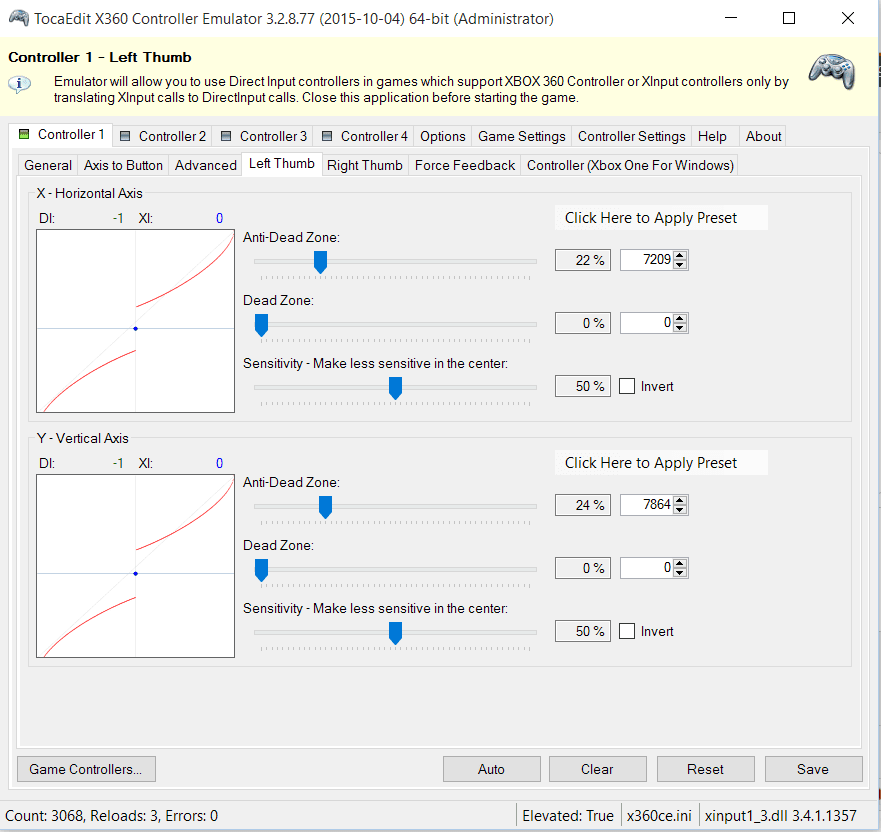Screen dimensions: 881x832
Task: Click the Y axis Anti-Dead Zone slider handle
Action: coord(325,507)
